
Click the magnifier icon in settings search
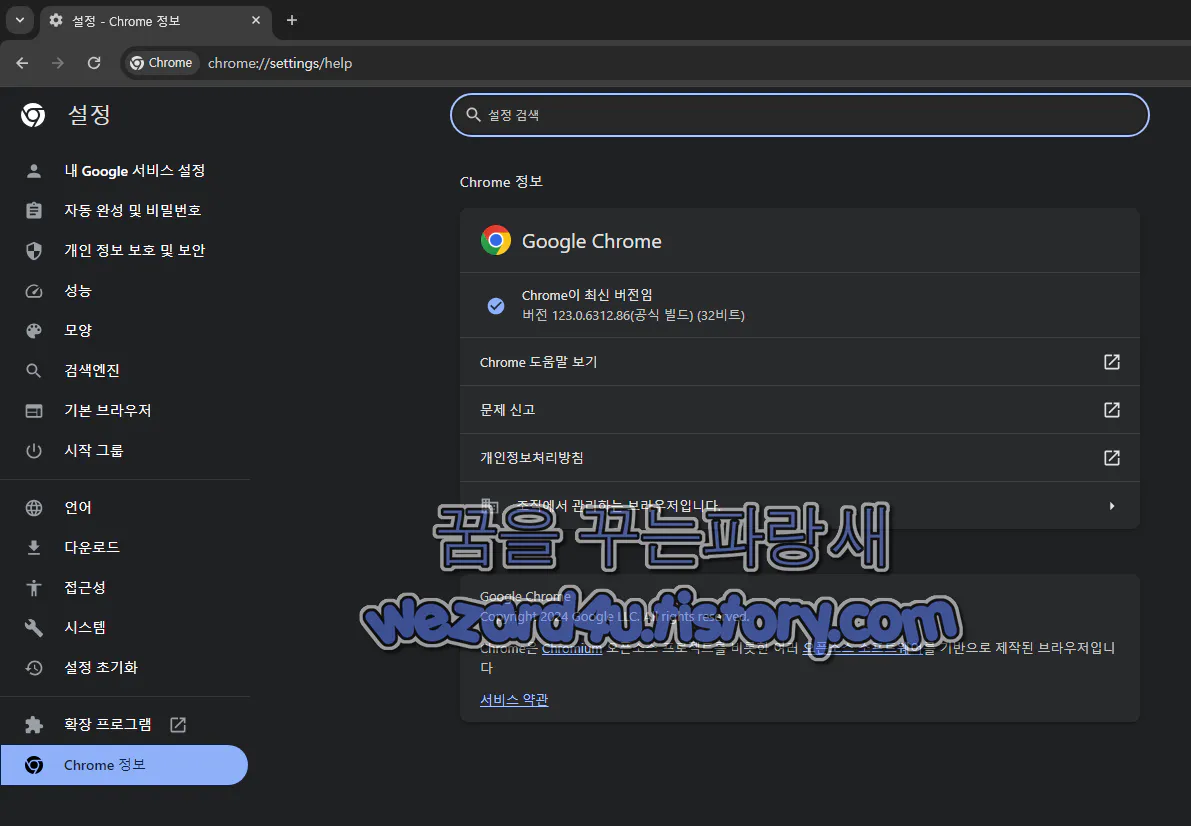tap(473, 115)
